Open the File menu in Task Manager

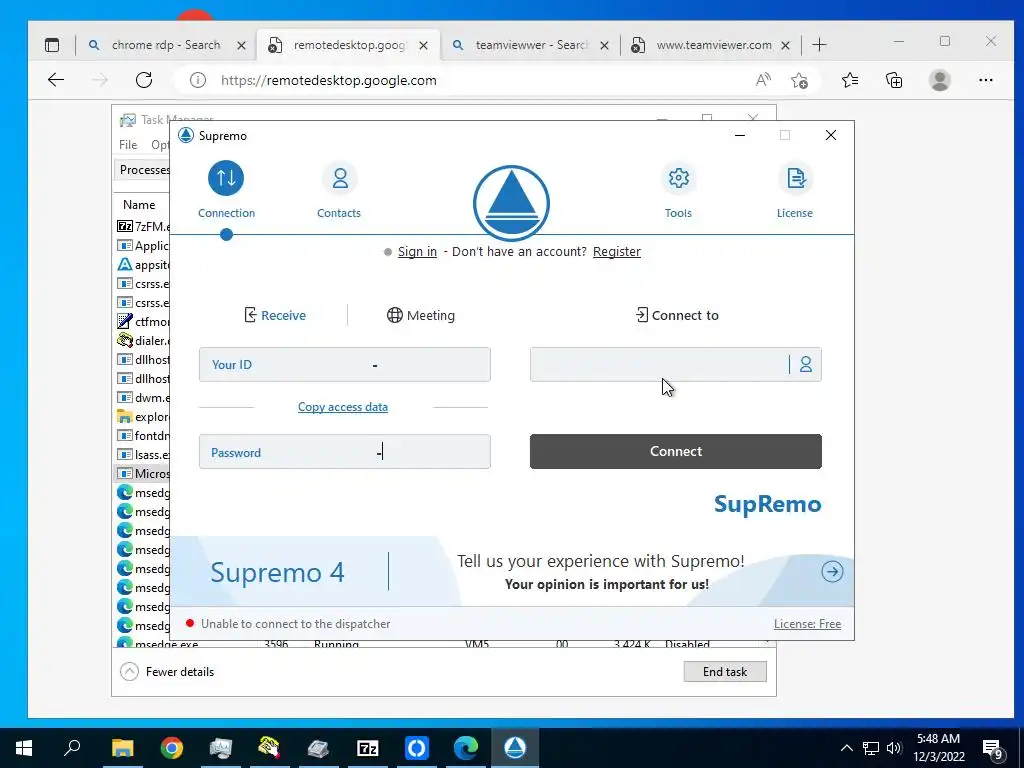[x=128, y=144]
